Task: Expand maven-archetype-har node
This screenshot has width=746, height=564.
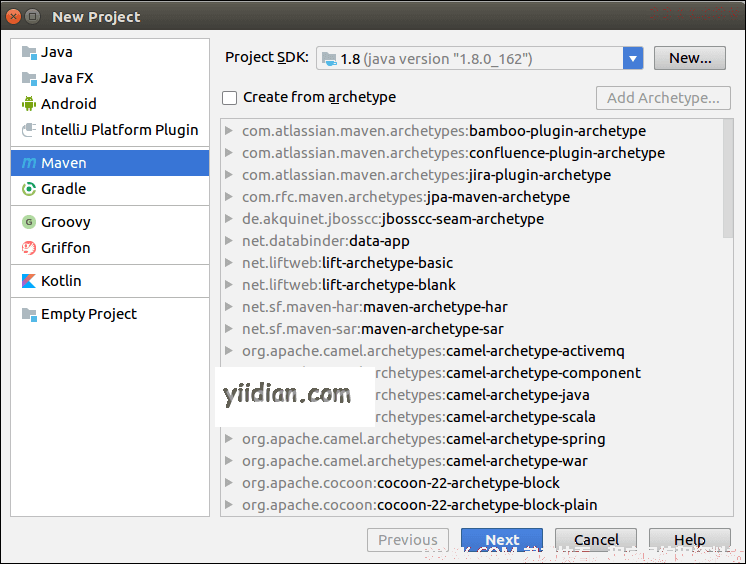Action: (x=229, y=307)
